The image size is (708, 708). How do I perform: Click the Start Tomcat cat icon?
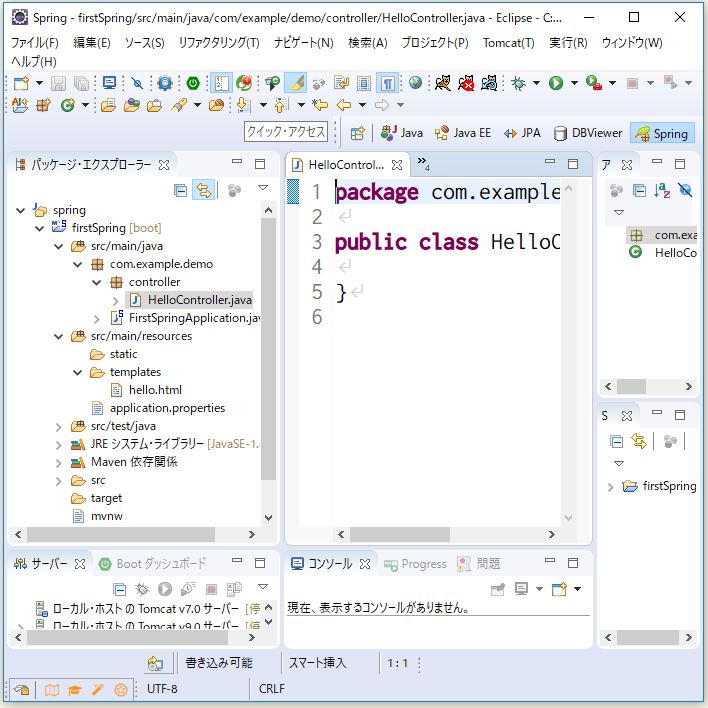442,83
